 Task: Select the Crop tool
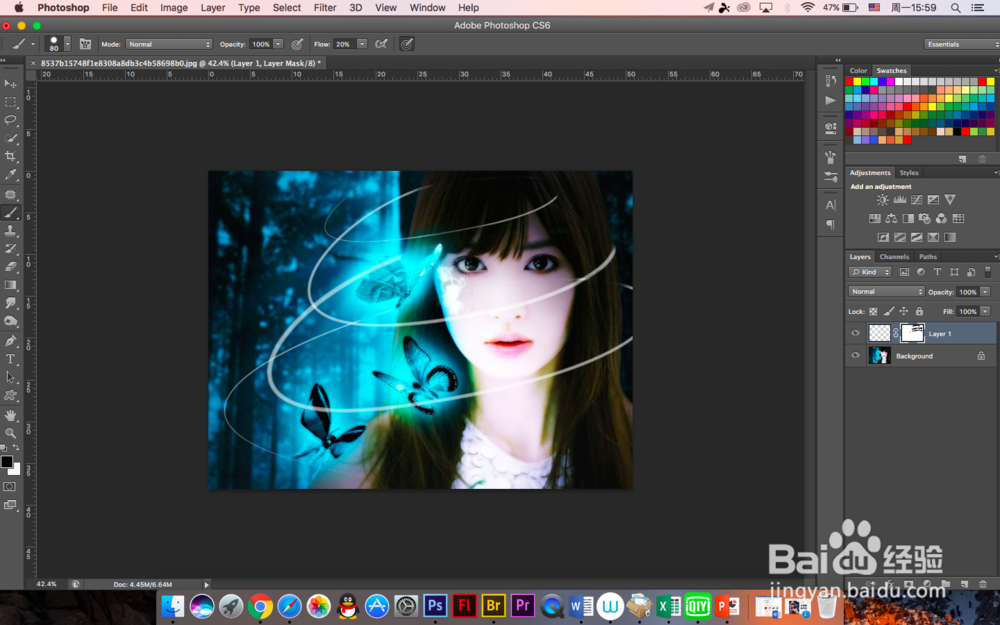10,156
